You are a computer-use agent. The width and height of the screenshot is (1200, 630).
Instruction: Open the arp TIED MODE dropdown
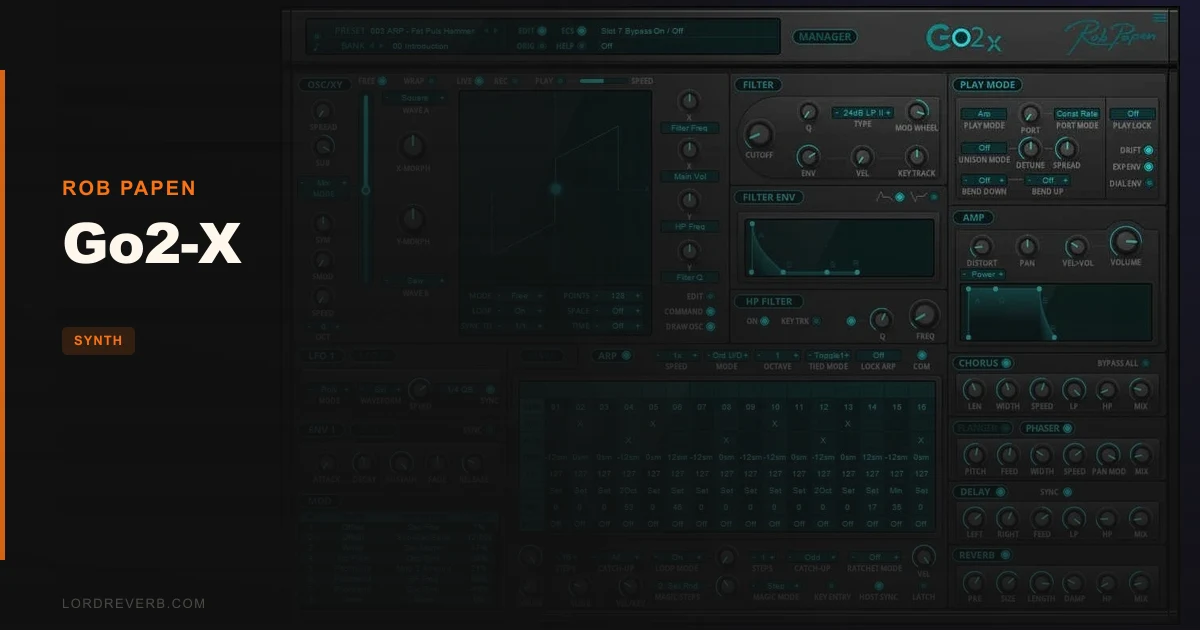pyautogui.click(x=828, y=355)
